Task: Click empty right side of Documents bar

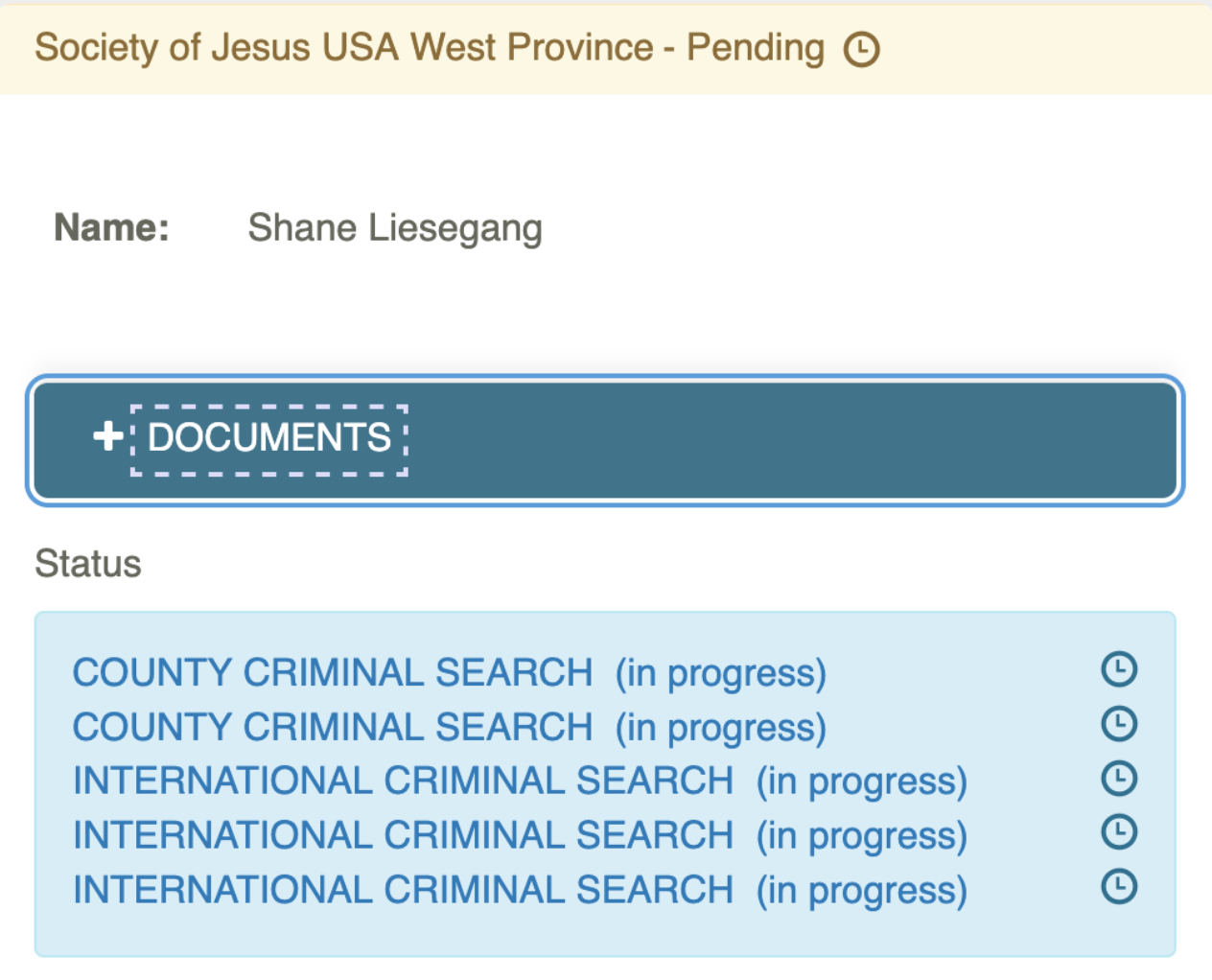Action: [815, 439]
